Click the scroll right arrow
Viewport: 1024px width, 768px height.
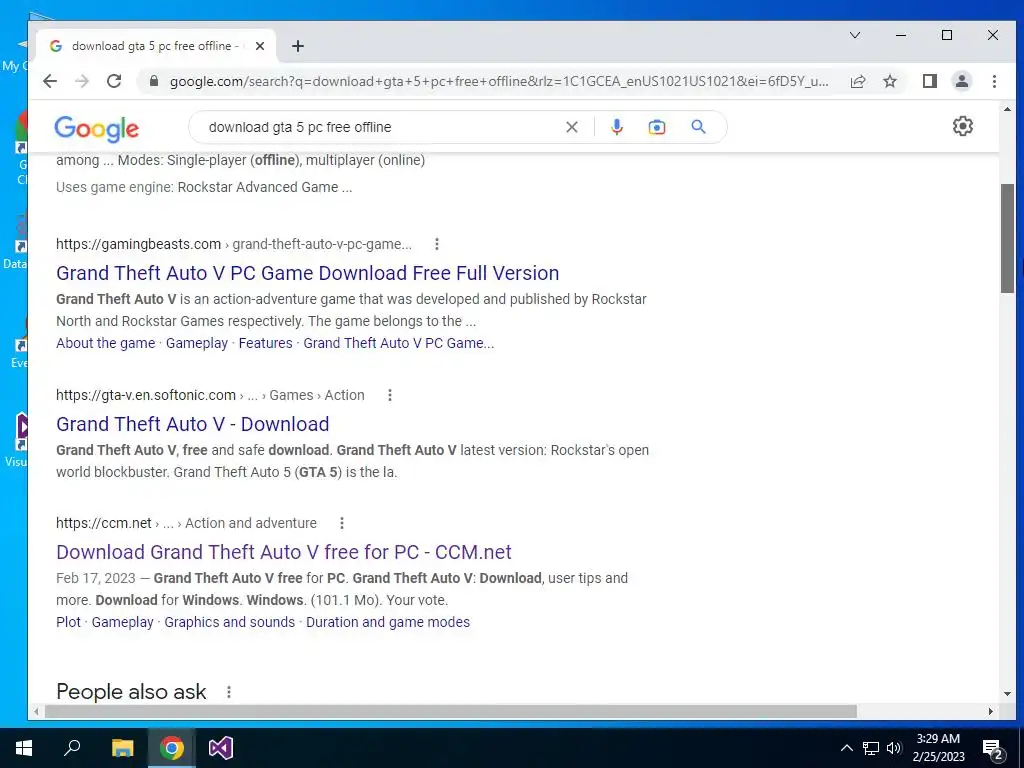pyautogui.click(x=991, y=711)
